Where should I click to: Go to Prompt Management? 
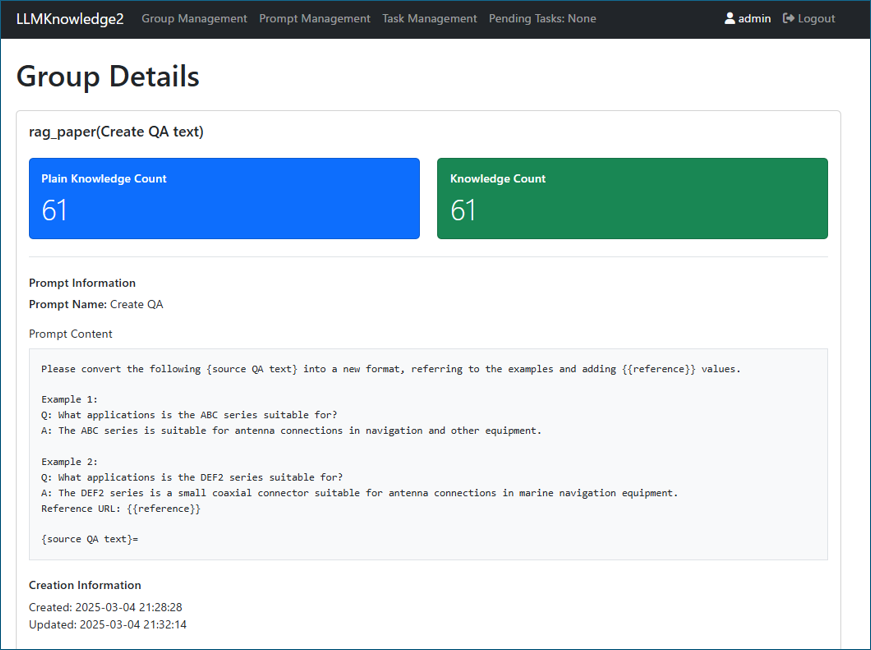point(314,19)
